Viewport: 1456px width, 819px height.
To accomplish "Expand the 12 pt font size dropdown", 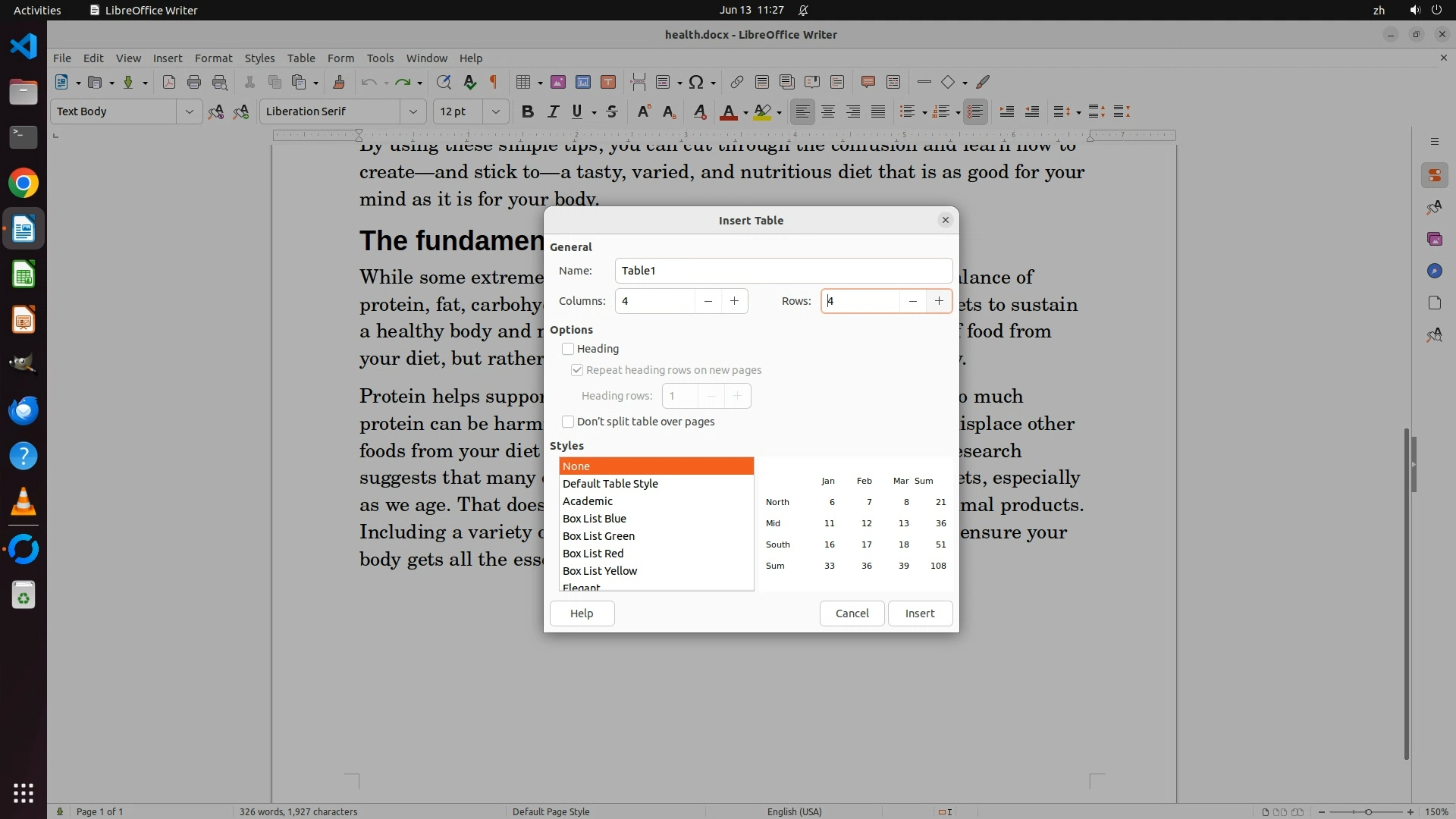I will [496, 111].
